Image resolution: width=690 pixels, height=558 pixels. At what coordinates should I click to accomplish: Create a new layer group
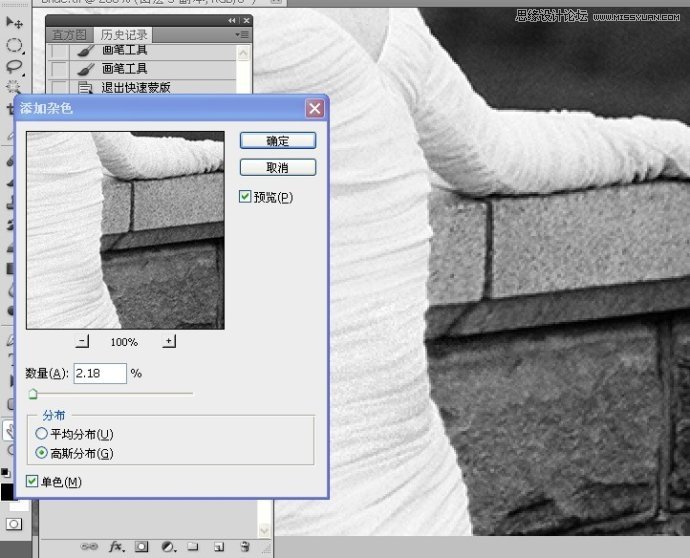[x=193, y=547]
